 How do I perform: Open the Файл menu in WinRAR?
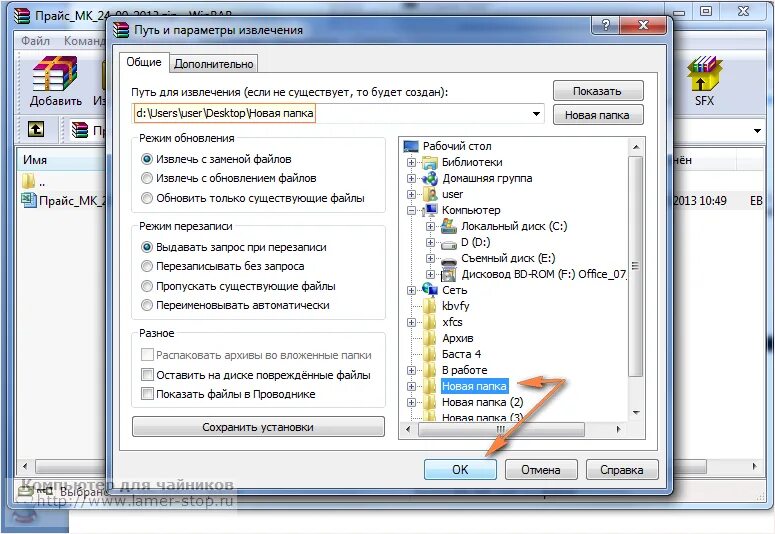pyautogui.click(x=36, y=41)
